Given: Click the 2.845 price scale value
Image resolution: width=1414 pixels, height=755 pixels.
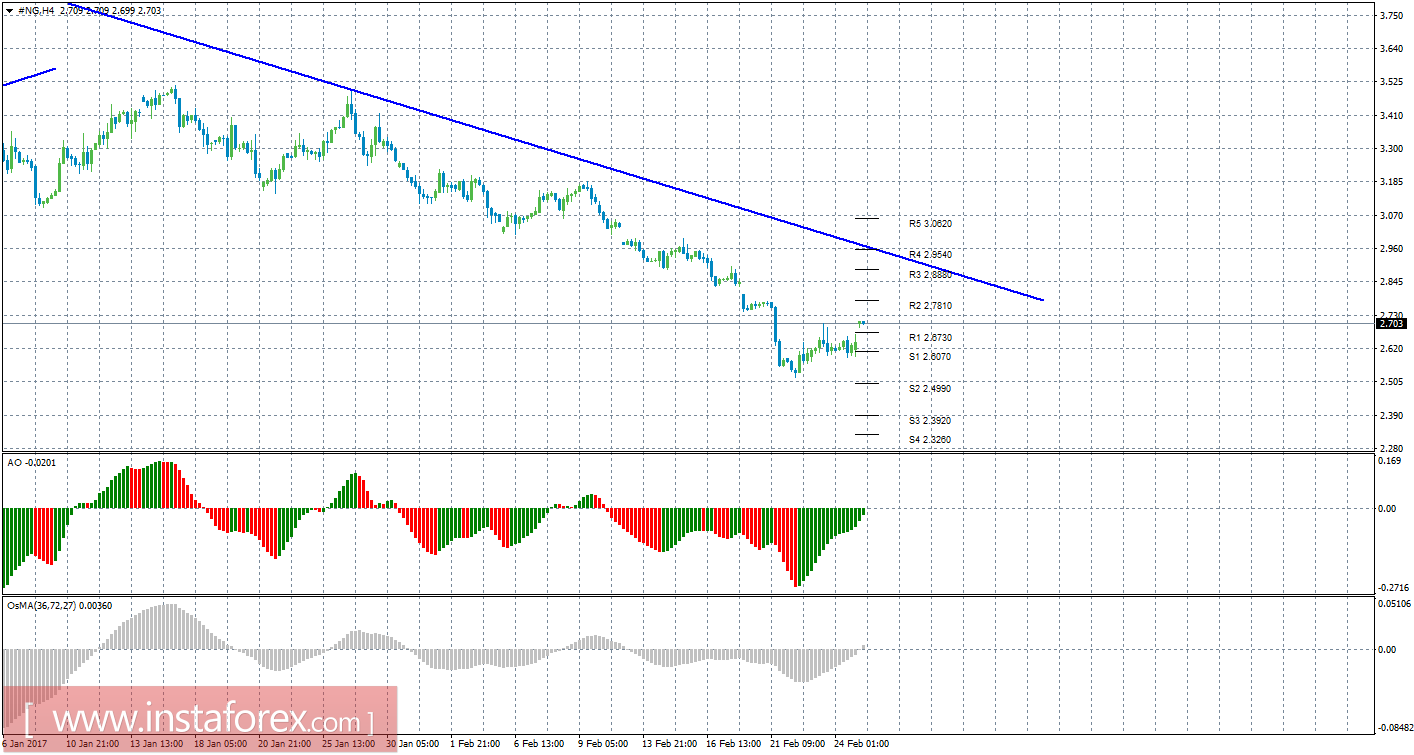Looking at the screenshot, I should pyautogui.click(x=1391, y=282).
